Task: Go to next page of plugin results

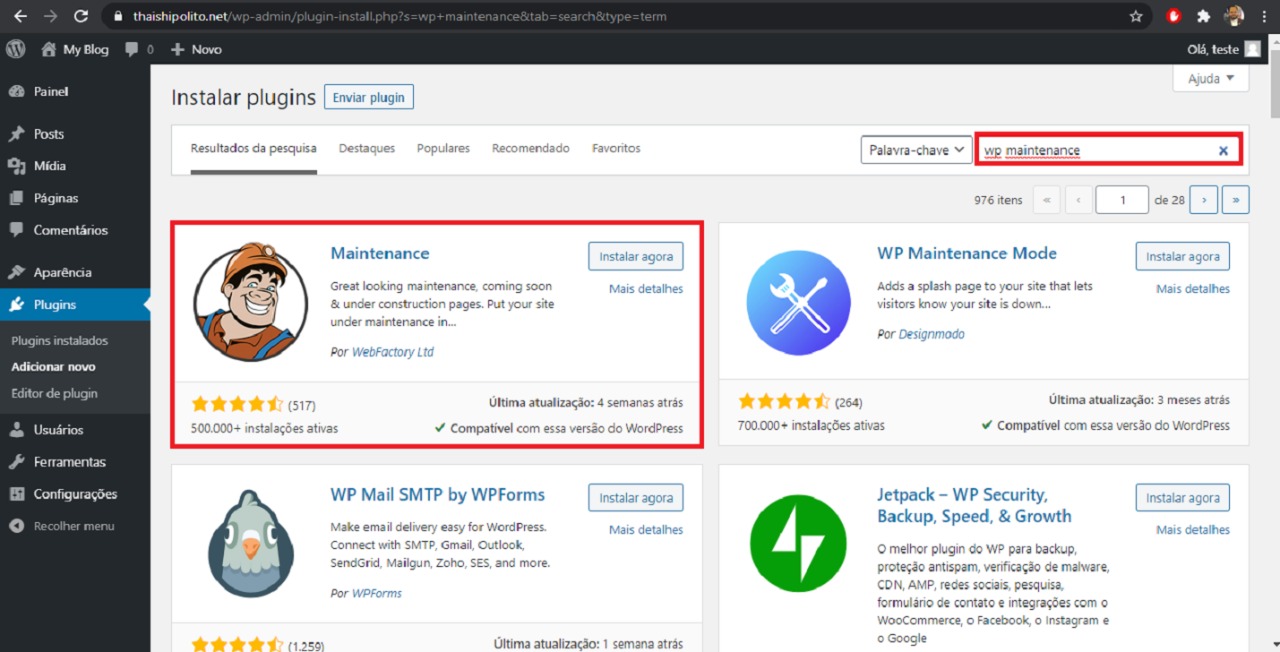Action: pos(1204,200)
